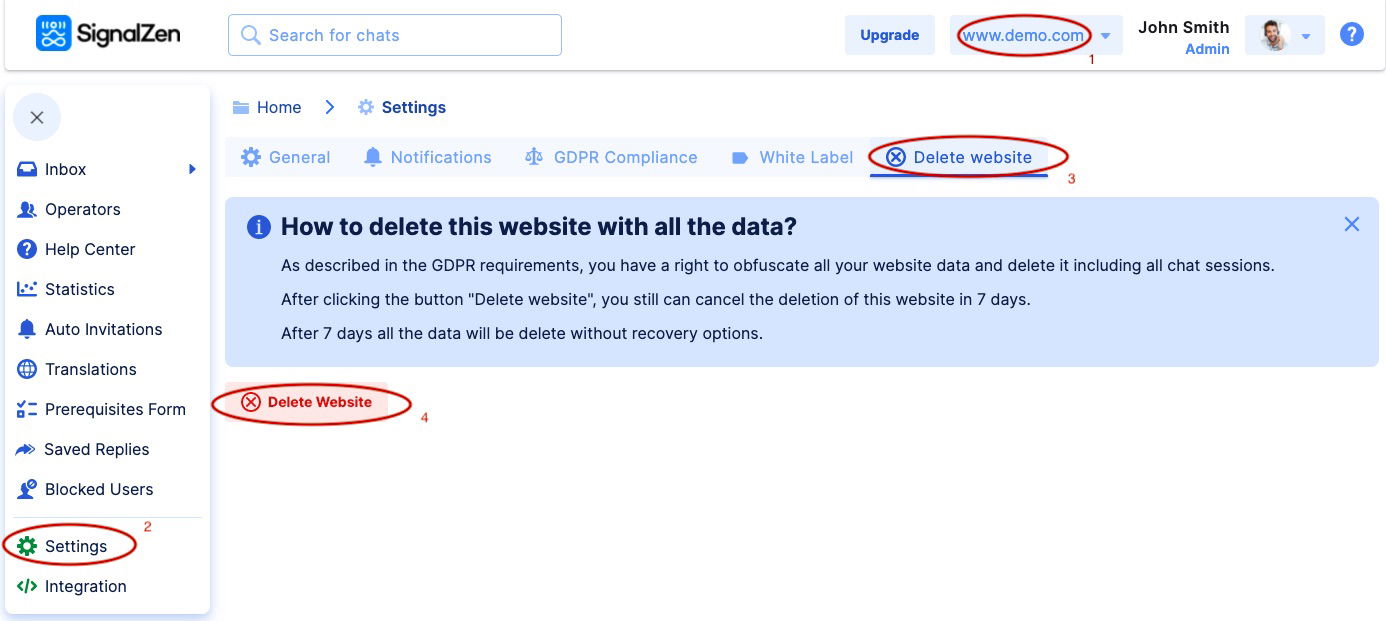Screen dimensions: 1386x621
Task: Switch to the GDPR Compliance tab
Action: (x=611, y=157)
